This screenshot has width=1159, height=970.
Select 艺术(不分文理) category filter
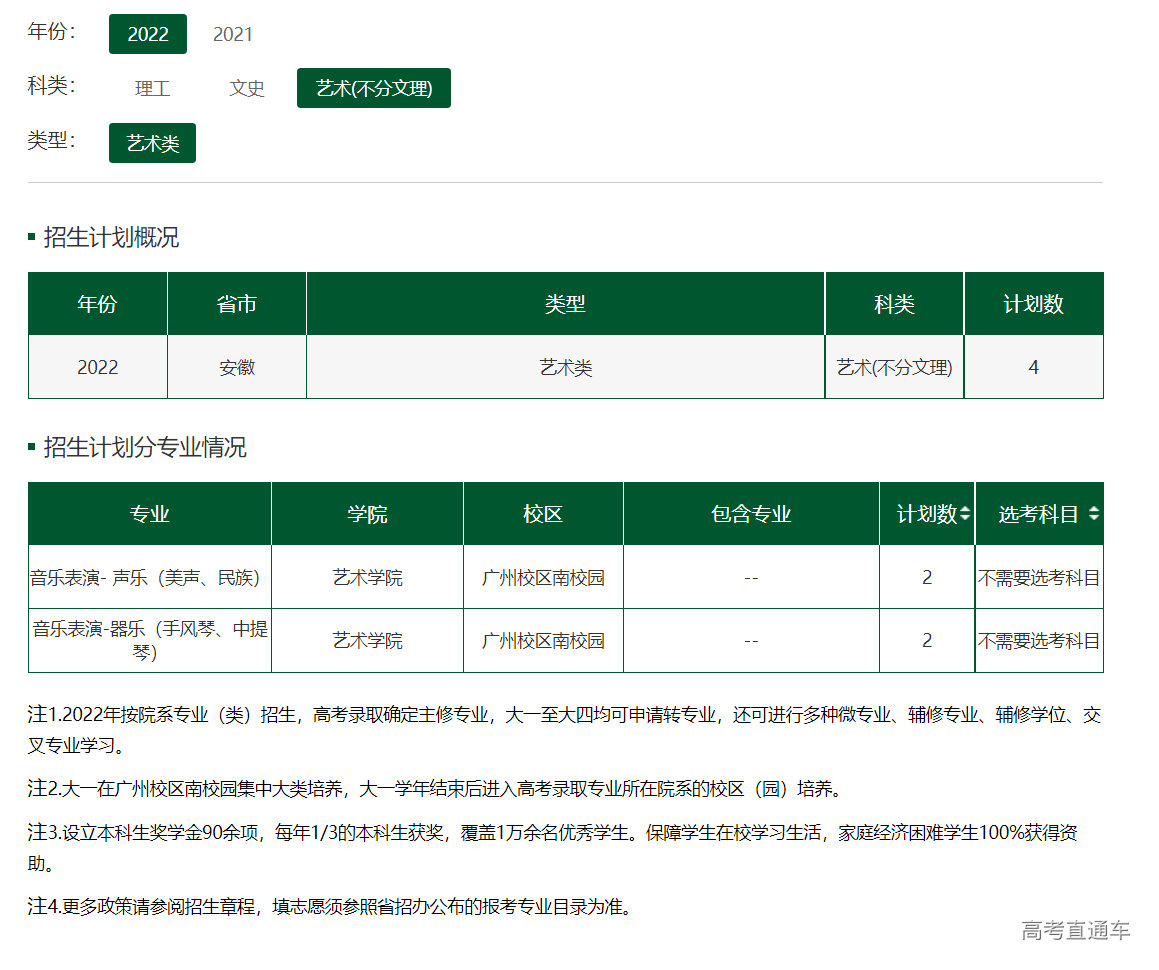[374, 88]
